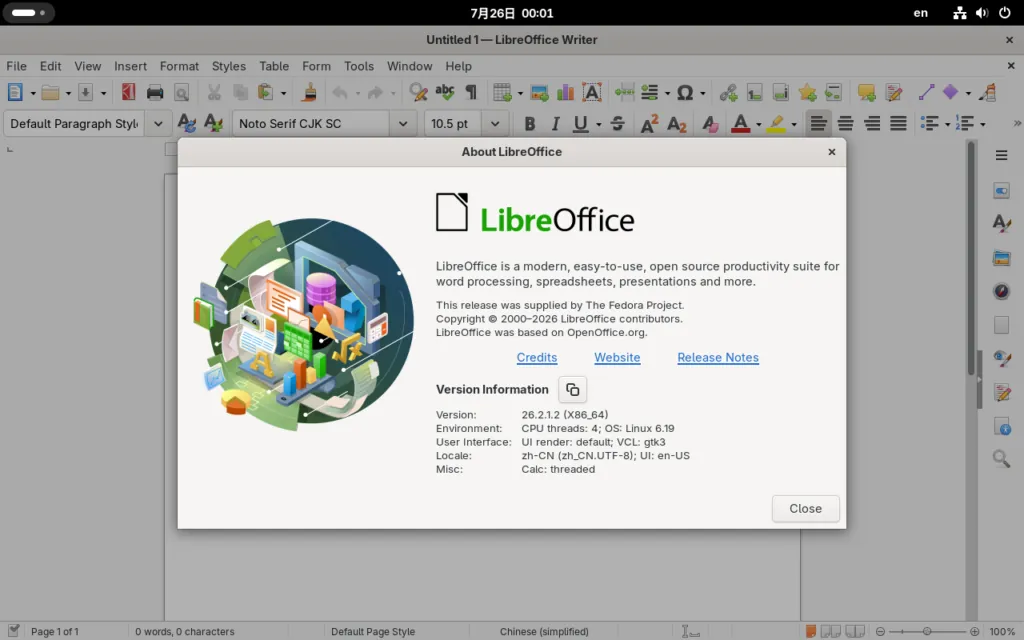1024x640 pixels.
Task: Expand the font name dropdown
Action: [x=403, y=123]
